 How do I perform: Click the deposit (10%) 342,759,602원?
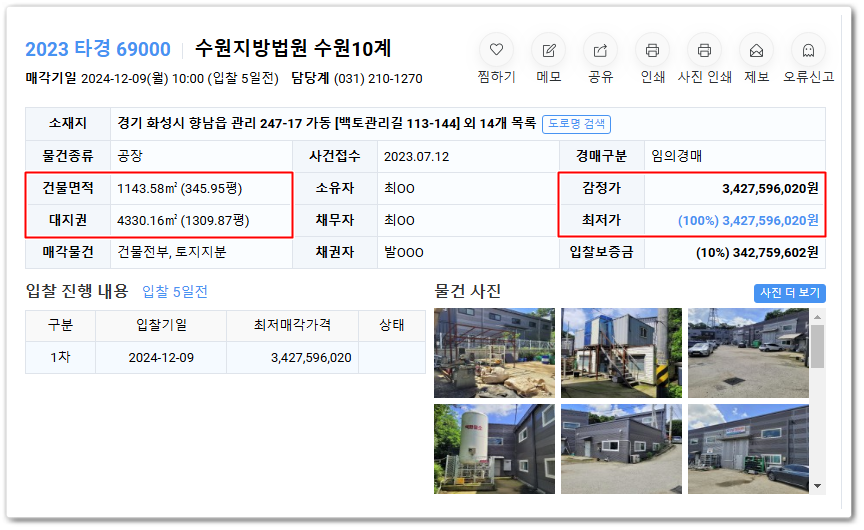(757, 252)
